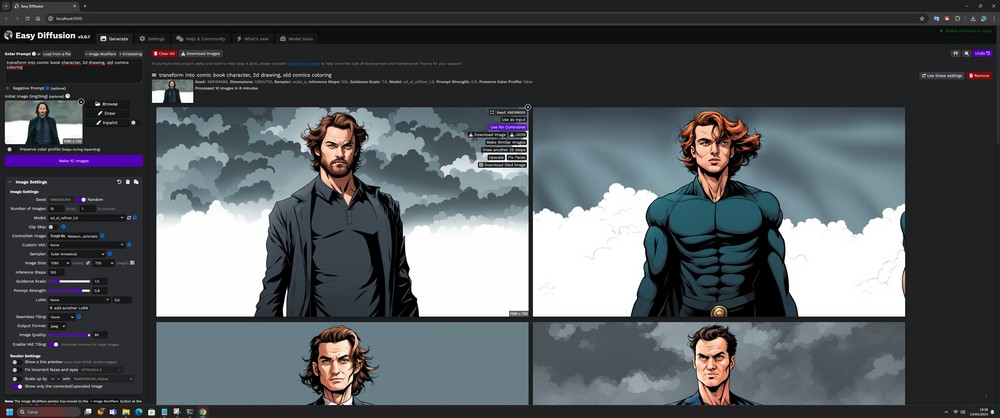Image resolution: width=1000 pixels, height=418 pixels.
Task: Click the magnifier zoom icon near Undo
Action: 965,53
